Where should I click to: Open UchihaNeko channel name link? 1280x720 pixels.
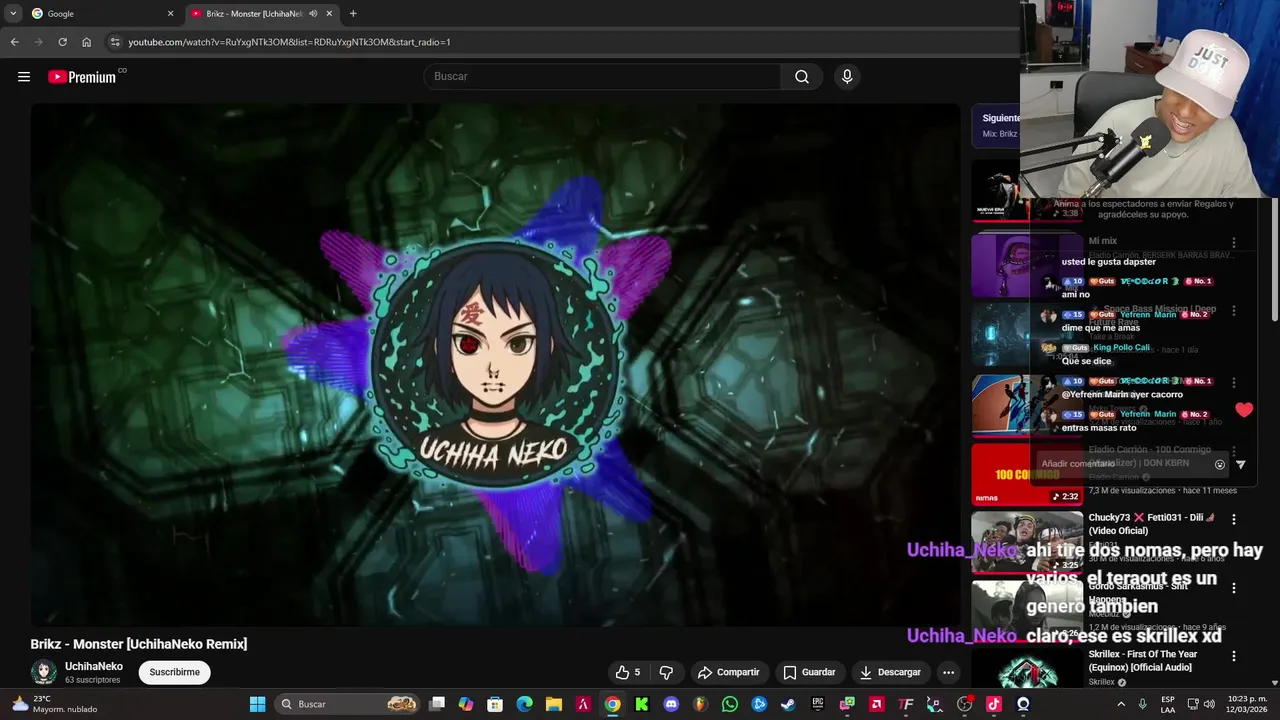click(94, 666)
